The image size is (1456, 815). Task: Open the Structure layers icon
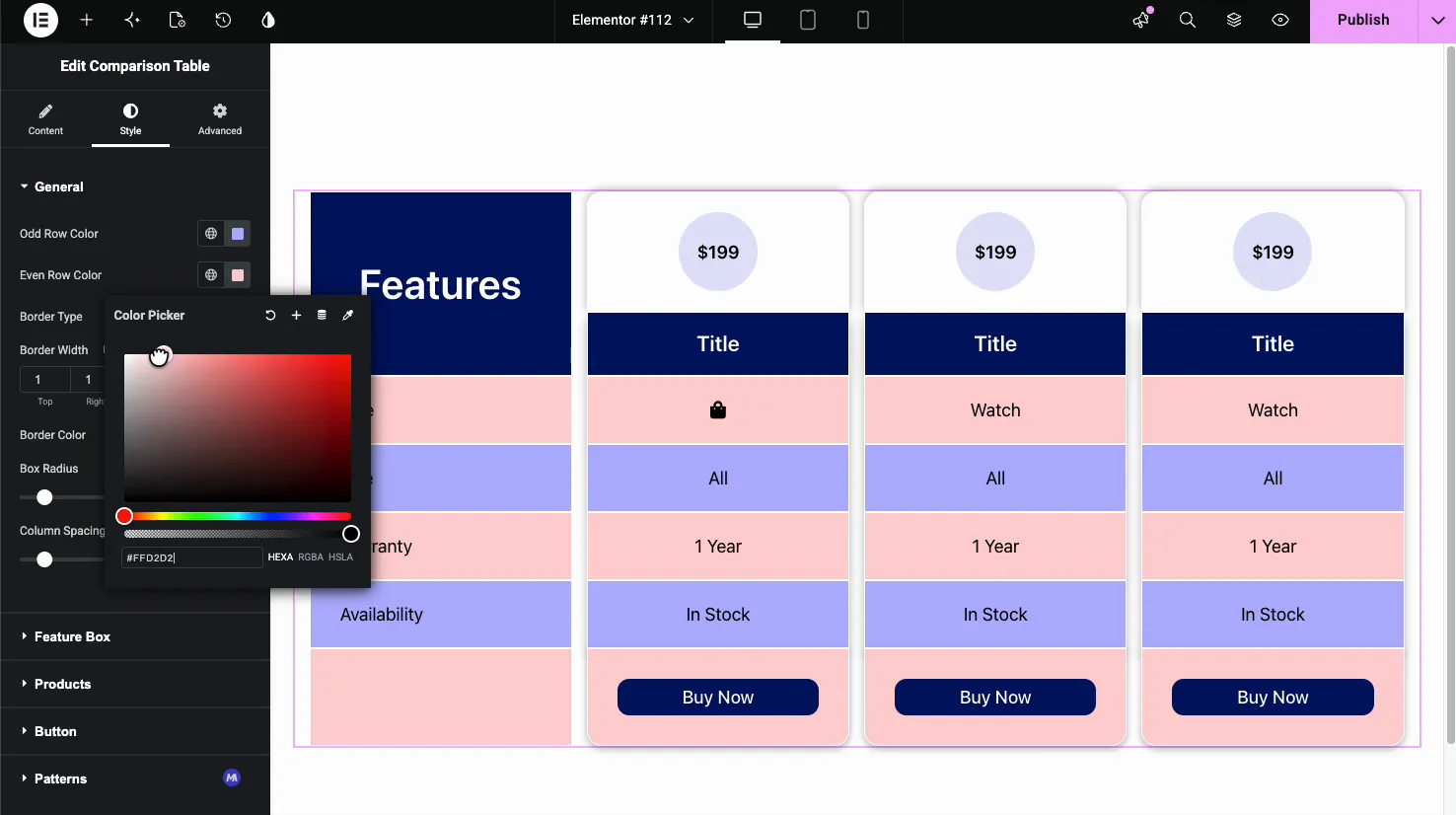(x=1234, y=20)
